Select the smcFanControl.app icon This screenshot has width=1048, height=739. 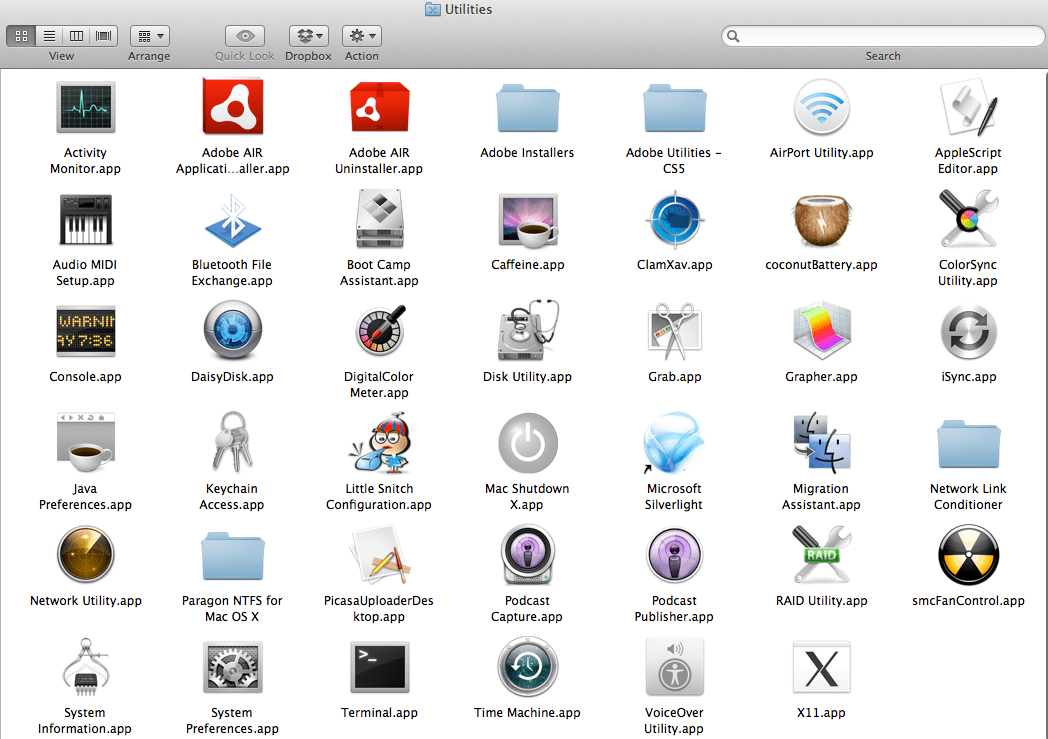pos(968,555)
